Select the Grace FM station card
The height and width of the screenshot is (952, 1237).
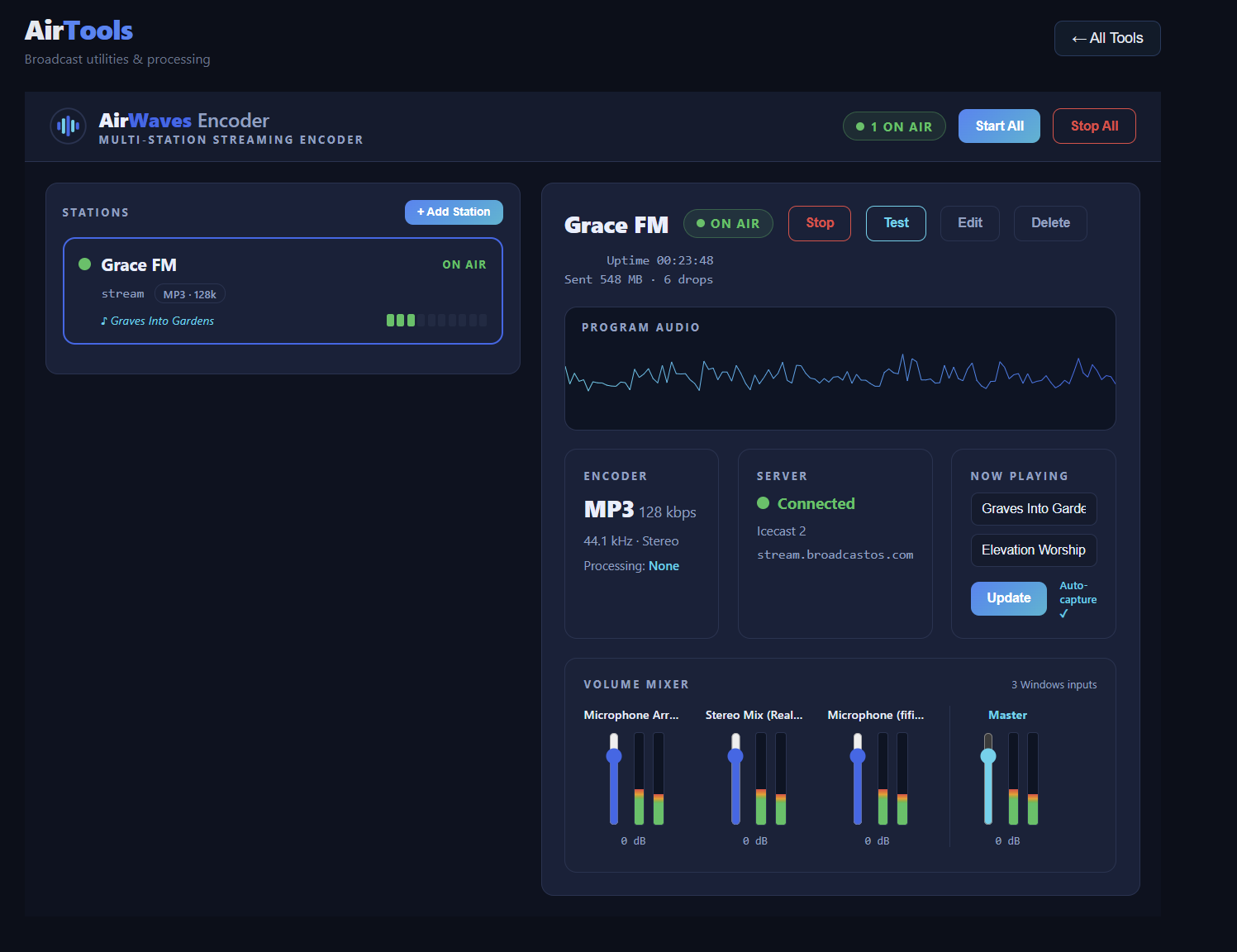click(x=283, y=291)
